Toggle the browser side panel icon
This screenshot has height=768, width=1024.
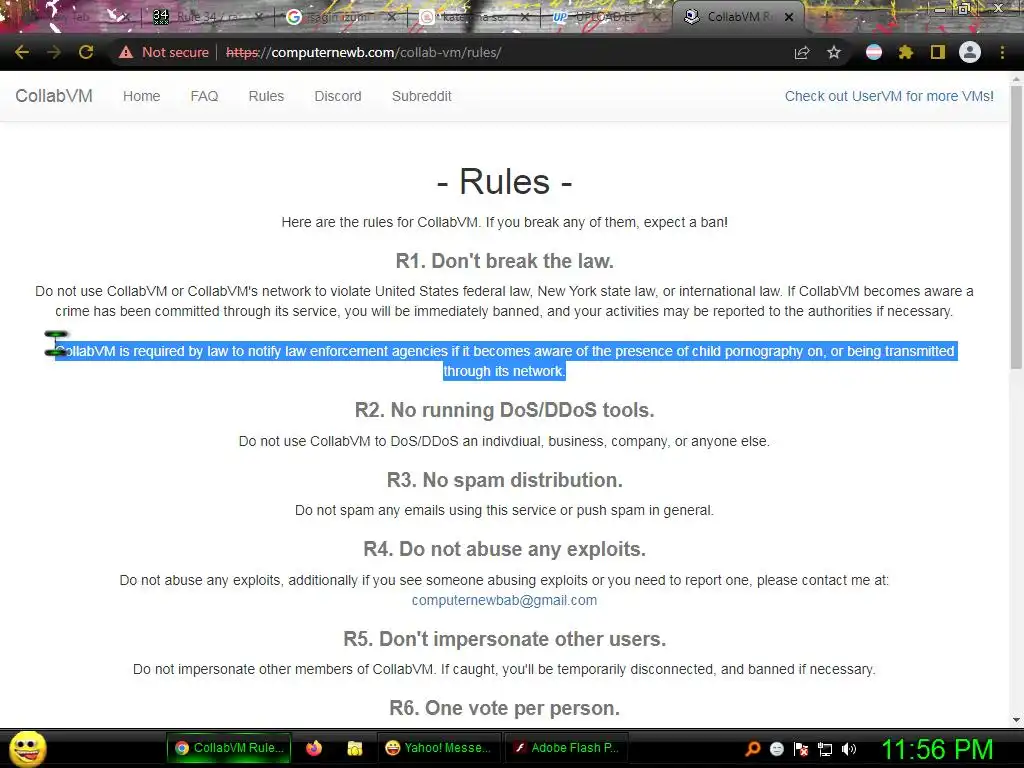tap(938, 52)
